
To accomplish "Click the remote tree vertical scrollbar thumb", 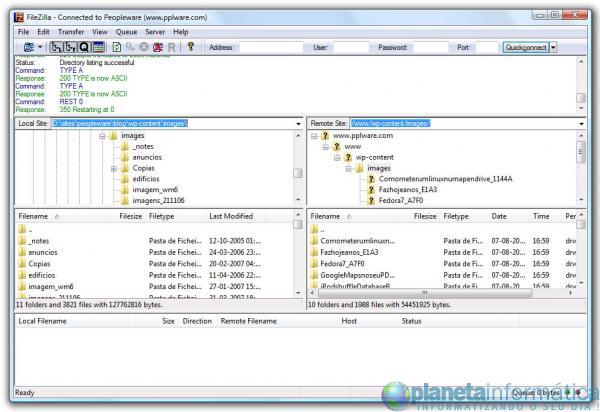I will point(581,151).
